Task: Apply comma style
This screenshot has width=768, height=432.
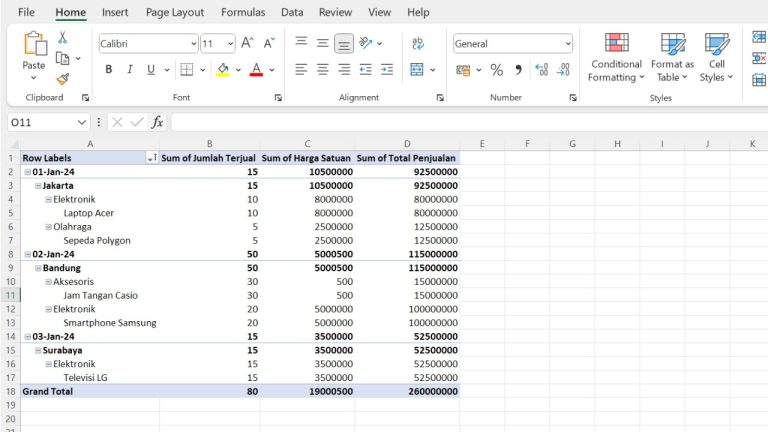Action: [518, 70]
